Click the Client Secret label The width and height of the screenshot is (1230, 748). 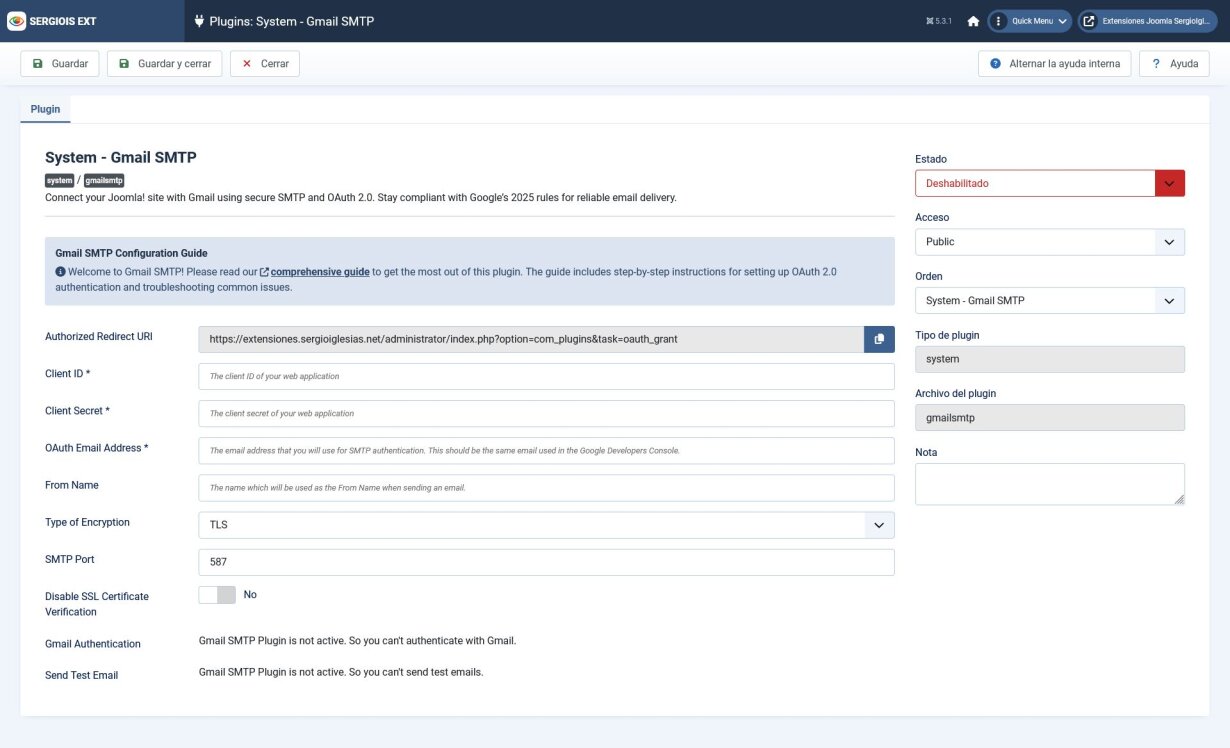(x=77, y=411)
